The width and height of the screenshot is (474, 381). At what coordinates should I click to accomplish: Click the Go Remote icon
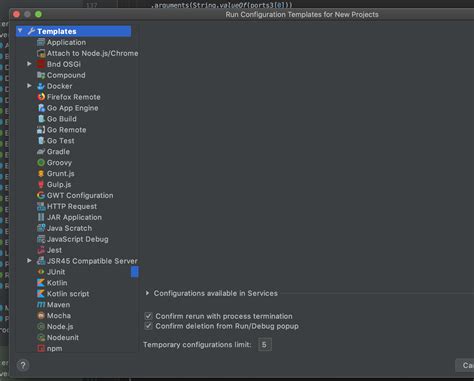(41, 130)
